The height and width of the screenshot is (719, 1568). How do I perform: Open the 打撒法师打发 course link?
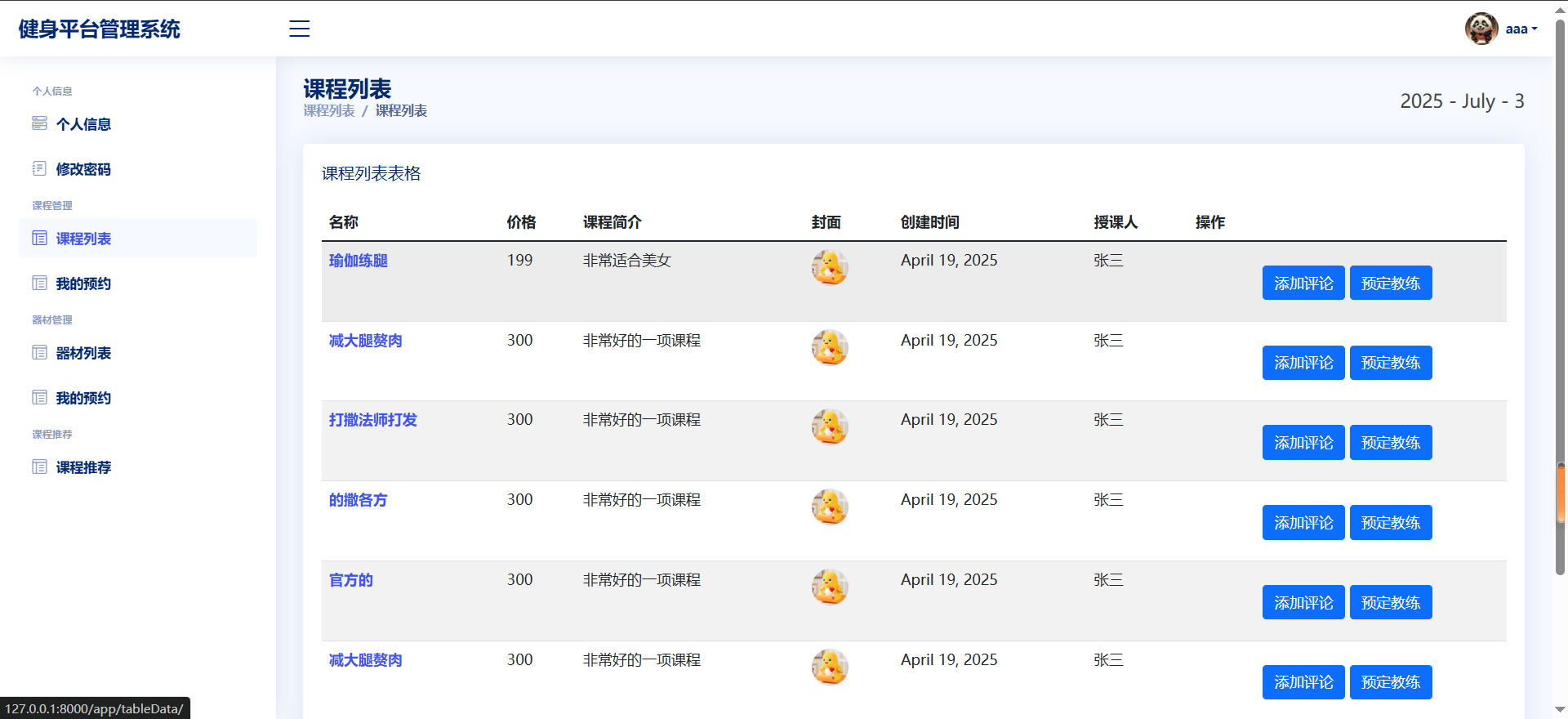coord(373,420)
